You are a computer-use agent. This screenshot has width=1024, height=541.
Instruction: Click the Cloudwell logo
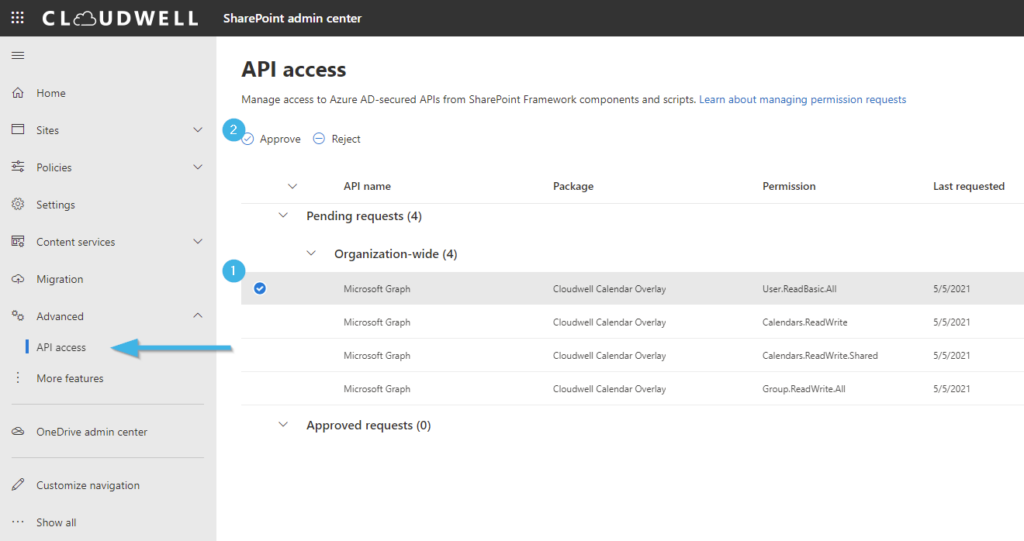click(x=120, y=18)
